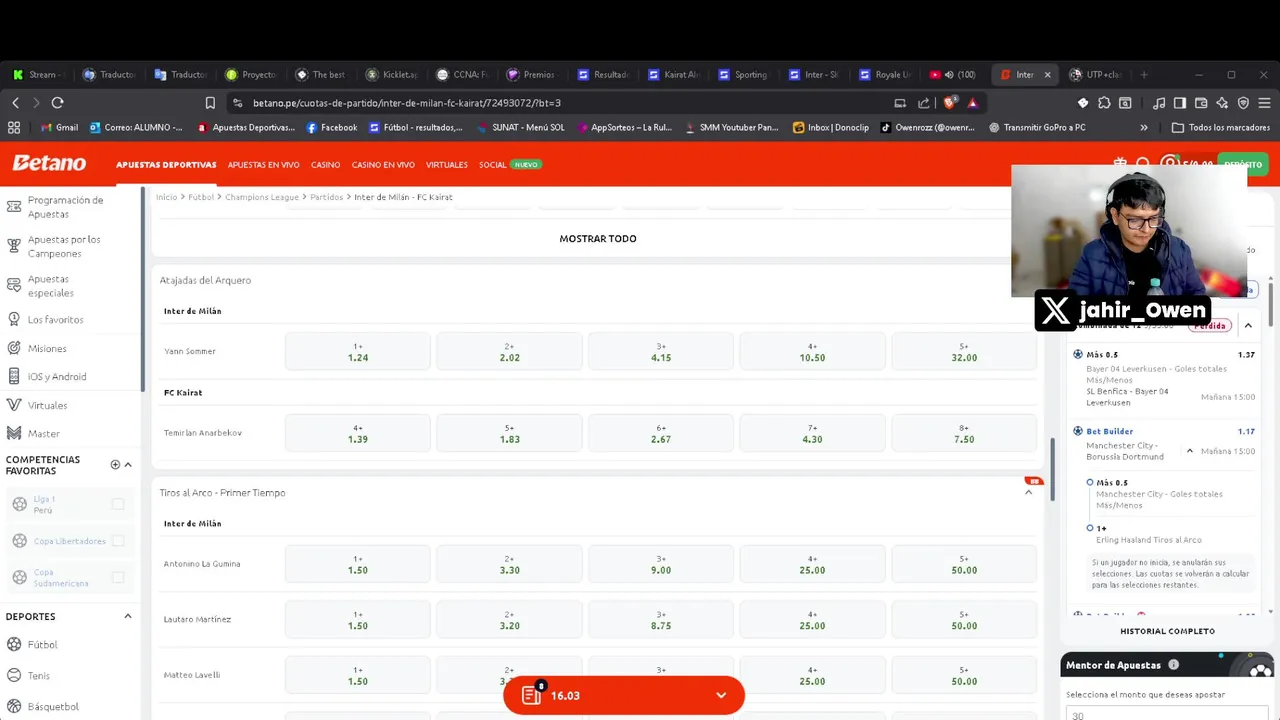Open Apuestas especiales in the sidebar
The image size is (1280, 720).
pyautogui.click(x=51, y=286)
